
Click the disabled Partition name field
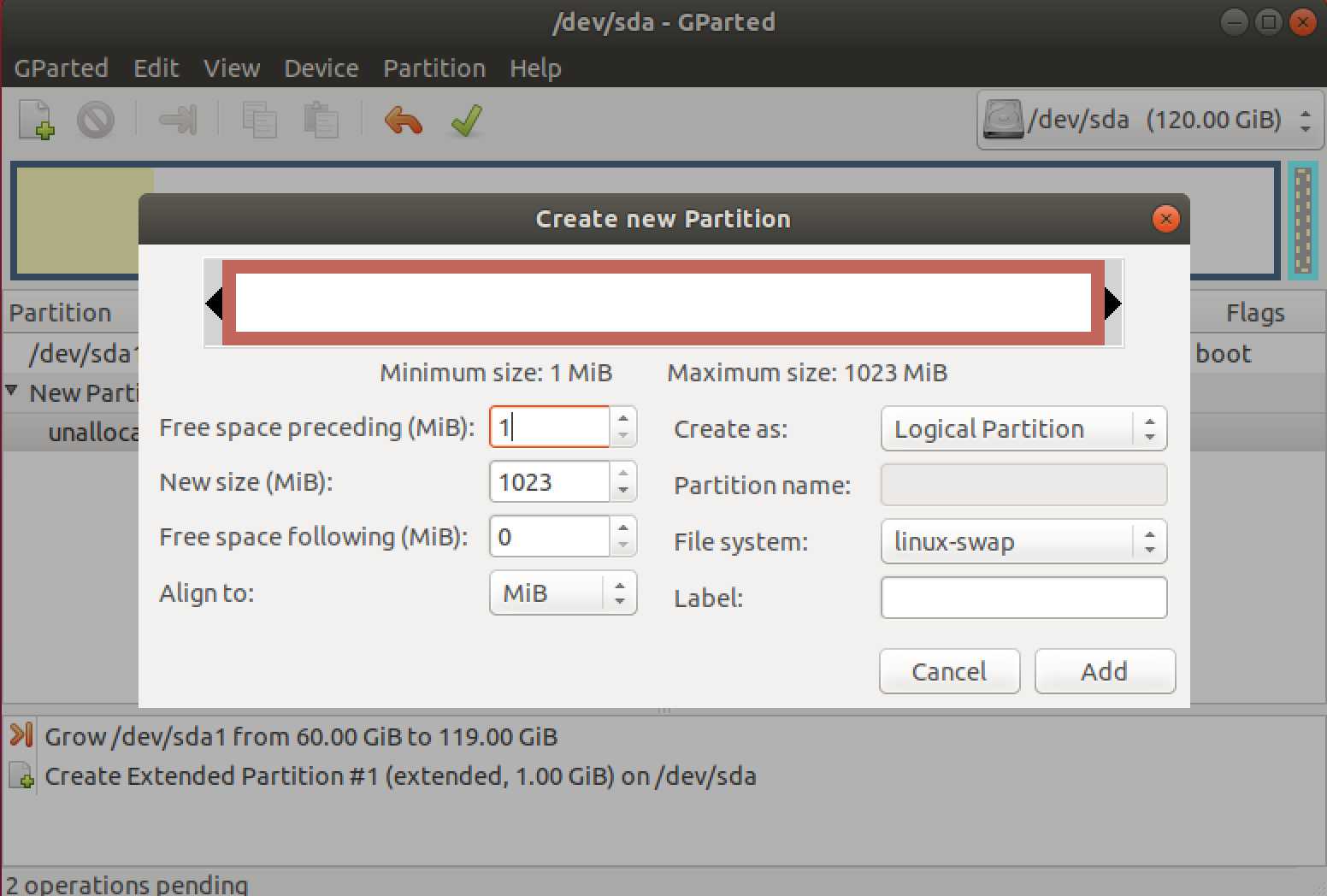click(1023, 485)
